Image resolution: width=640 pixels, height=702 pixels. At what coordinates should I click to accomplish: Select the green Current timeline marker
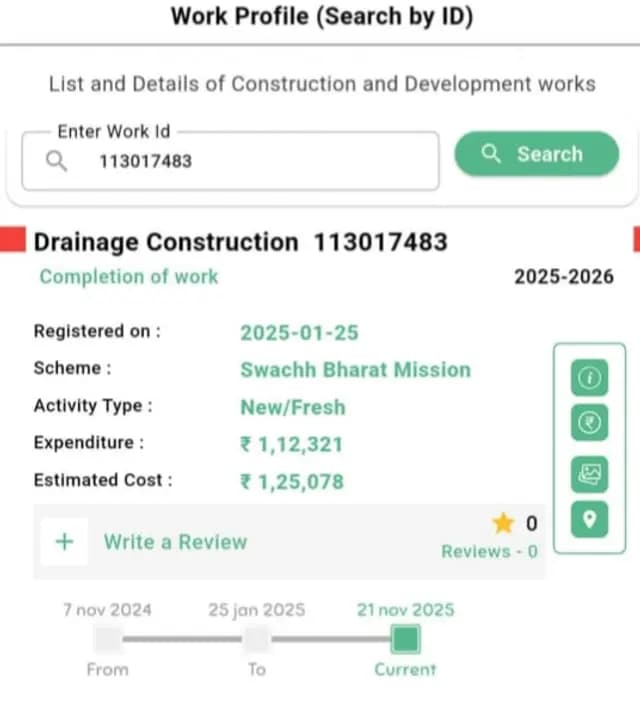(405, 639)
